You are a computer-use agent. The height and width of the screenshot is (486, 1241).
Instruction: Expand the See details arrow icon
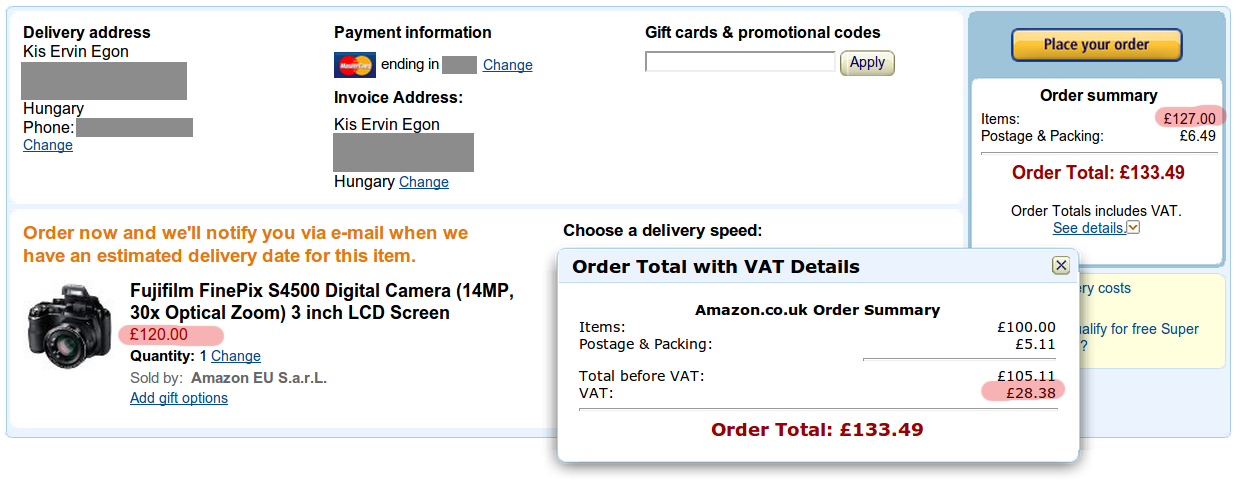tap(1134, 228)
